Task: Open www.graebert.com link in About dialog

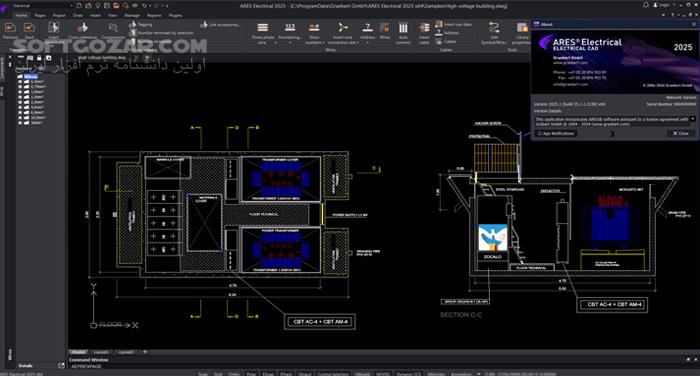Action: click(571, 63)
